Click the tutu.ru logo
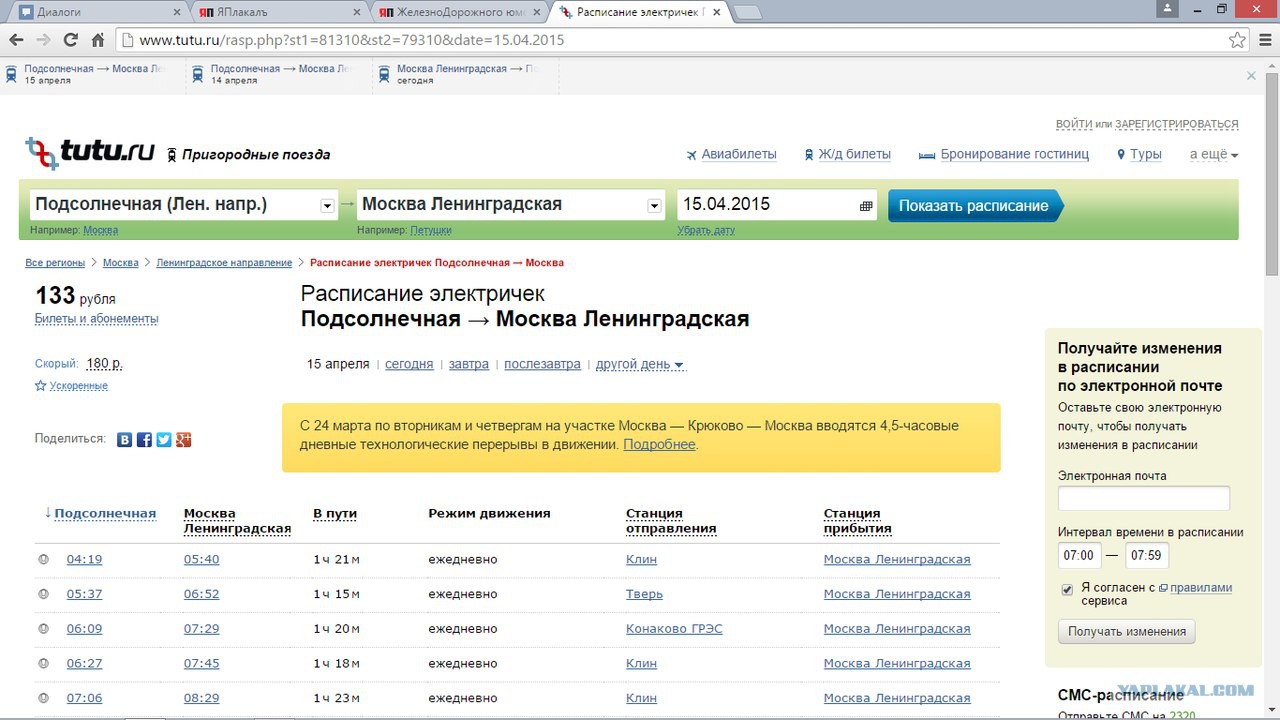1280x720 pixels. (x=90, y=152)
